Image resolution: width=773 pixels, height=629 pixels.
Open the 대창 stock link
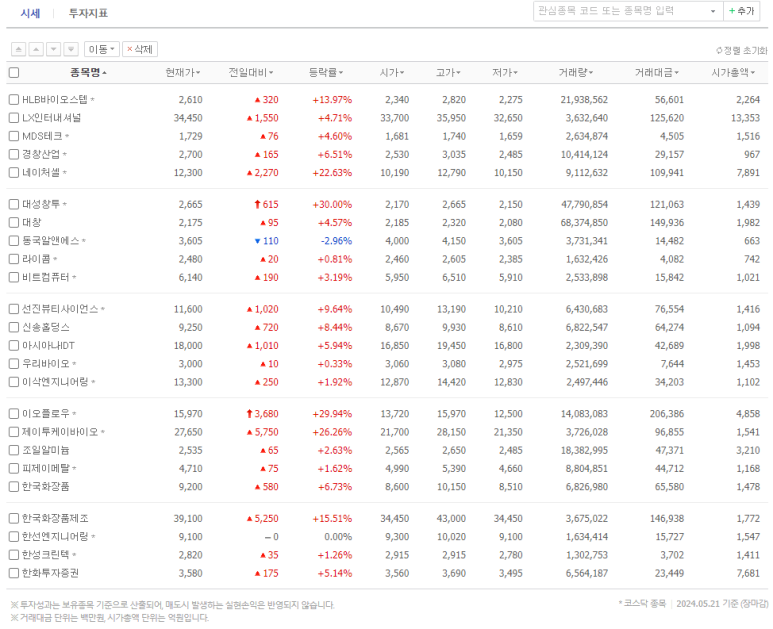pos(32,222)
